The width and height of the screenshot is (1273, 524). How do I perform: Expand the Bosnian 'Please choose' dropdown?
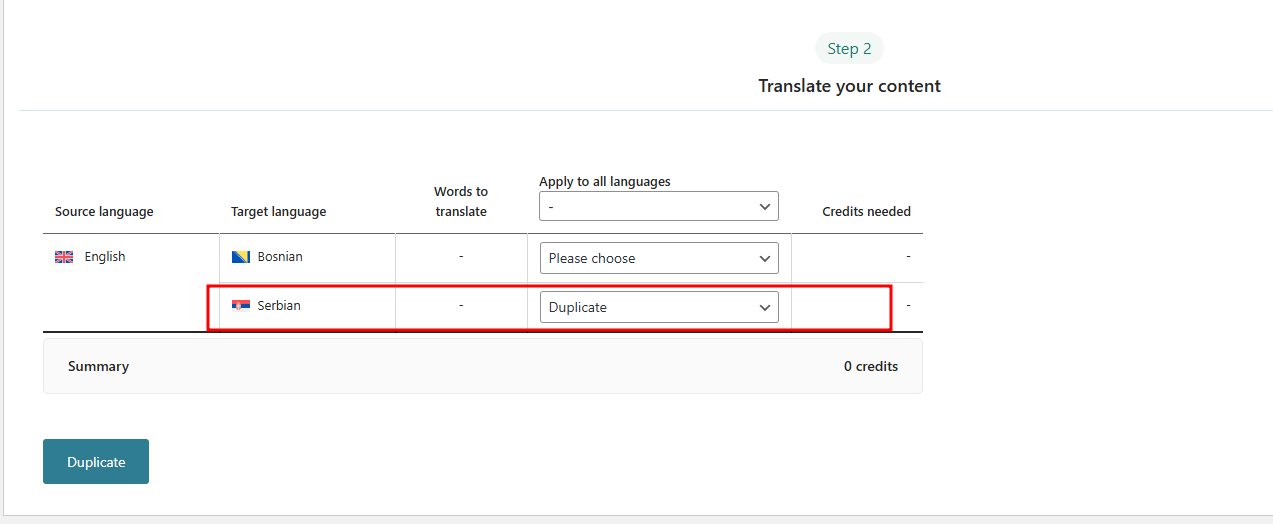[658, 258]
